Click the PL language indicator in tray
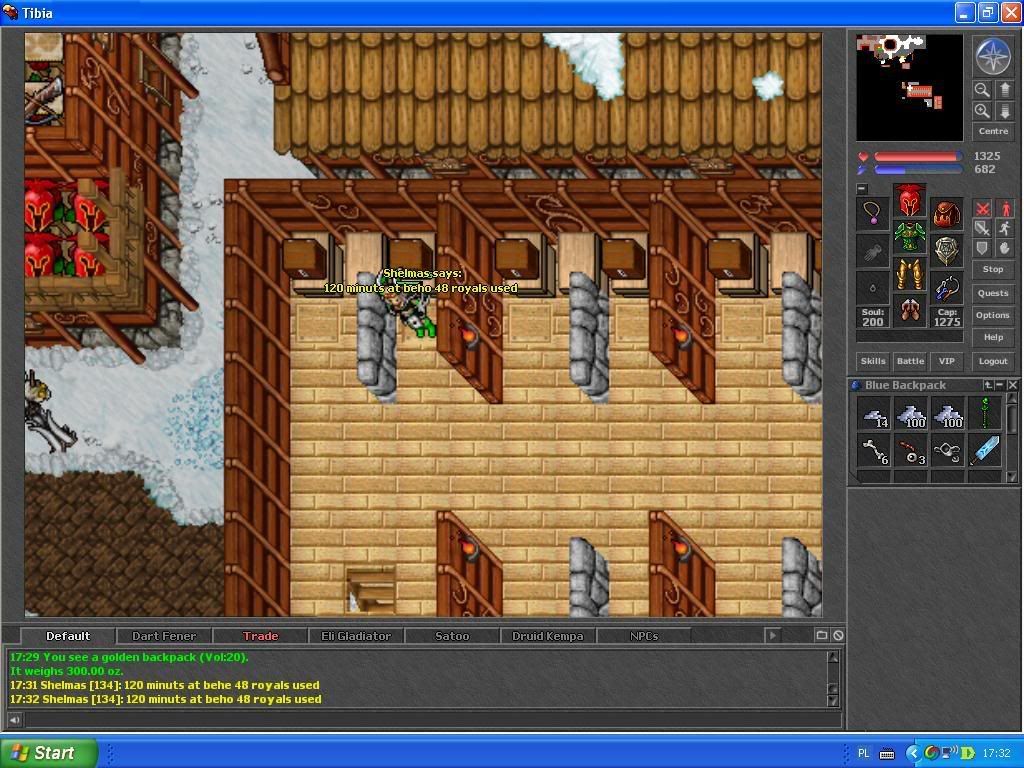This screenshot has width=1024, height=768. point(863,754)
